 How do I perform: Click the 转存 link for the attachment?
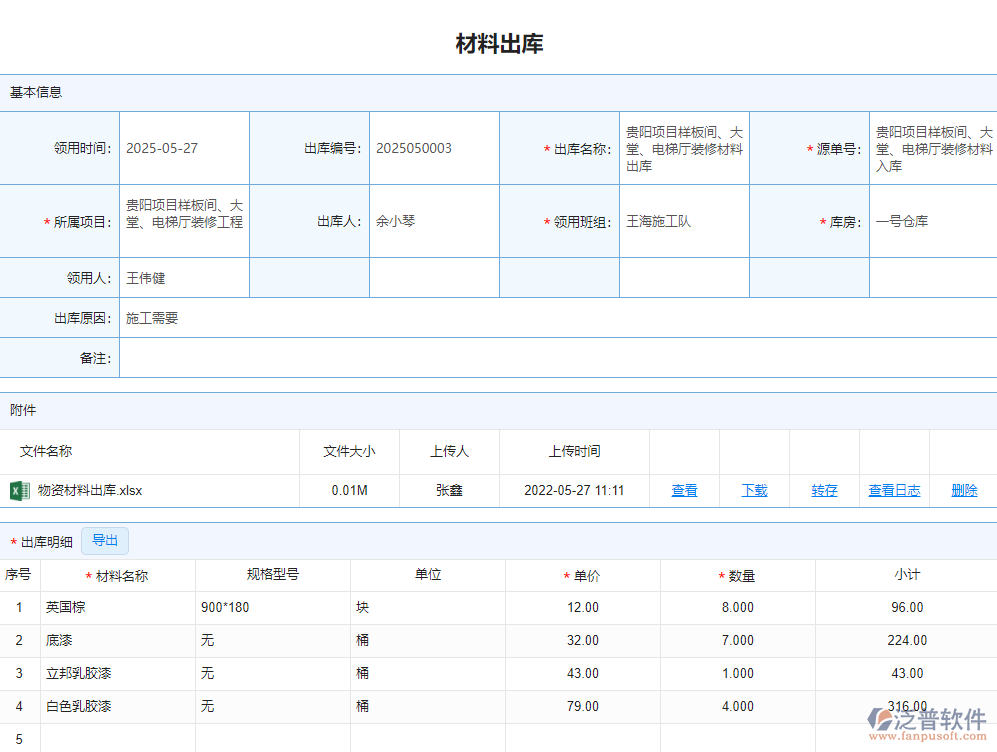click(x=824, y=490)
